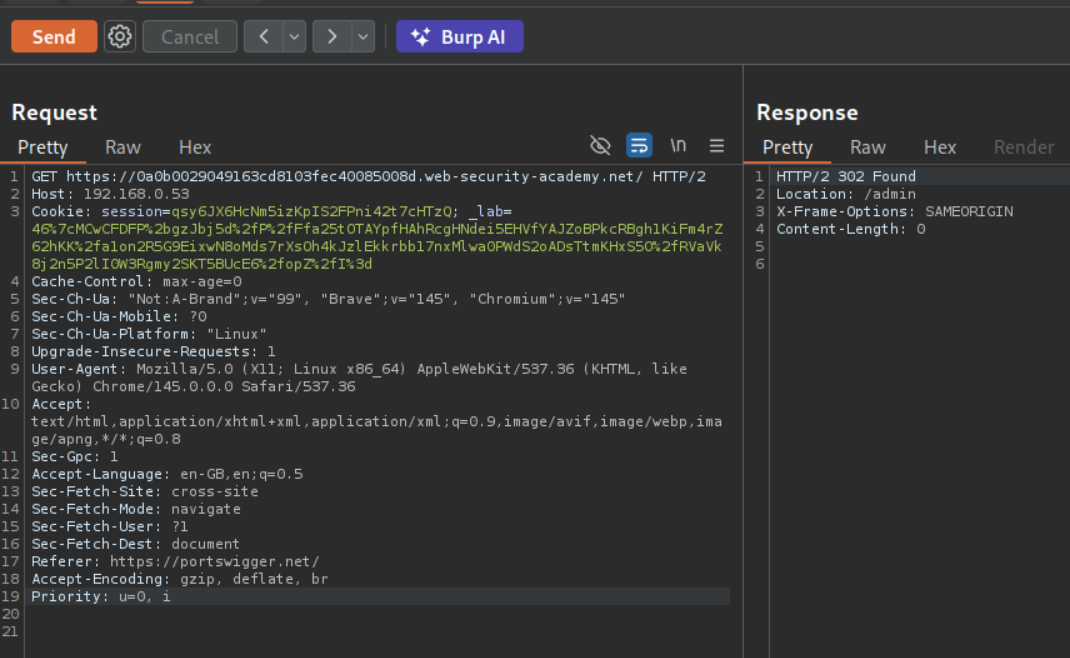Select the Request Pretty tab
Screen dimensions: 1070x658
pyautogui.click(x=43, y=147)
